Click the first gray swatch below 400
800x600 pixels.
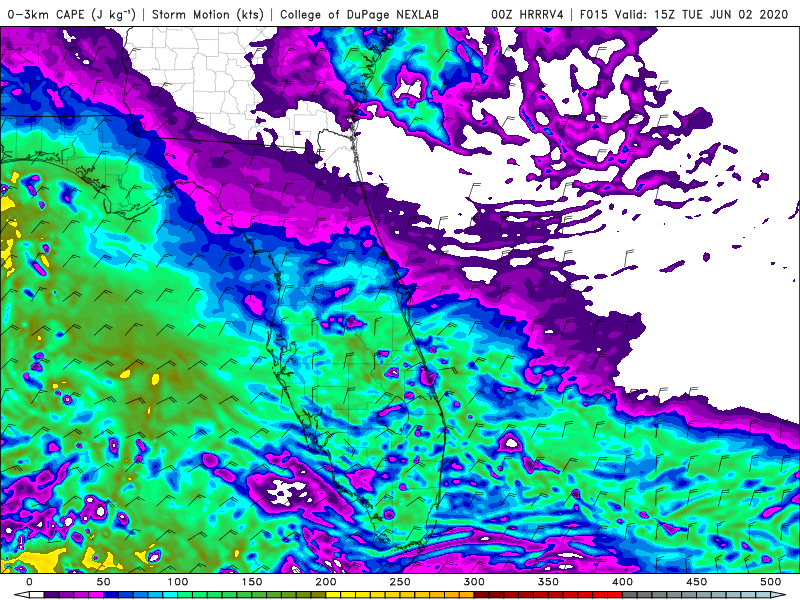[x=630, y=595]
